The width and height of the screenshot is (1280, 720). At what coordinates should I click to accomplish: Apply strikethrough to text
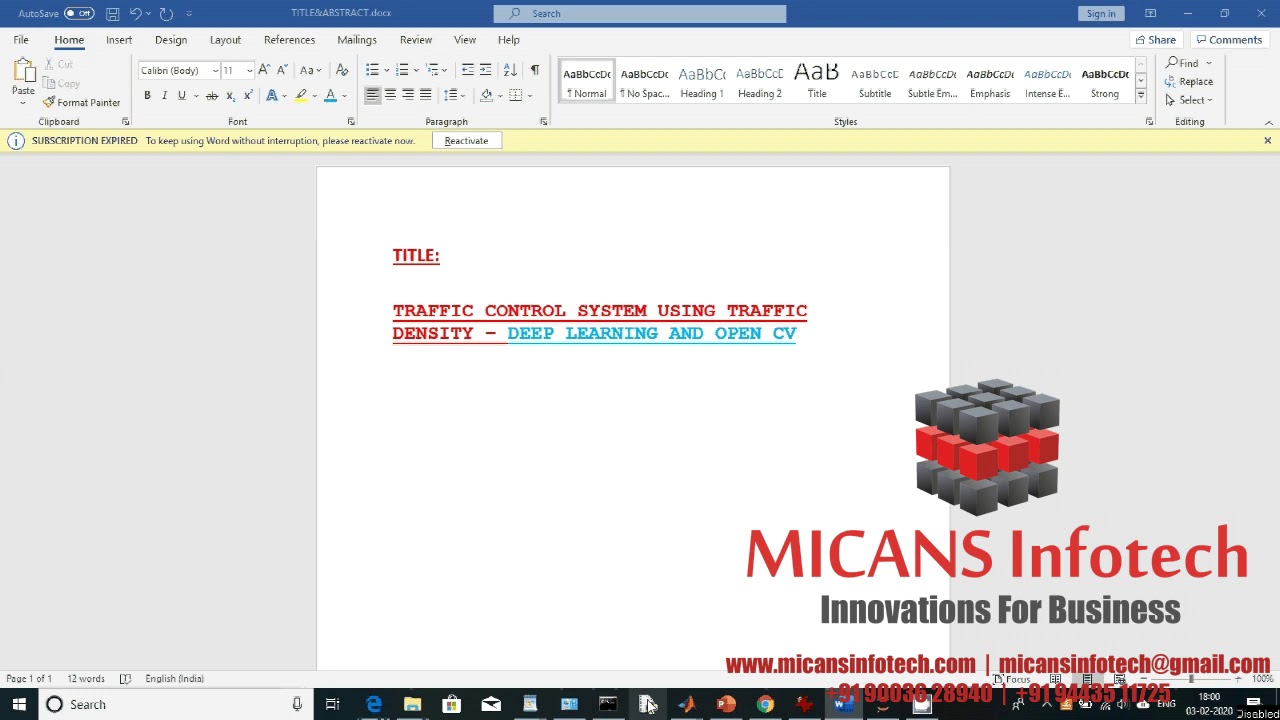[212, 96]
